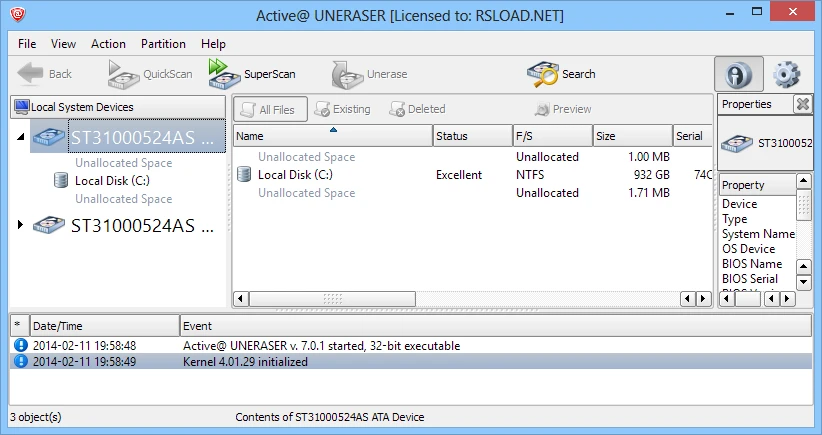Viewport: 822px width, 435px height.
Task: Collapse the Local System Devices header
Action: pos(117,107)
